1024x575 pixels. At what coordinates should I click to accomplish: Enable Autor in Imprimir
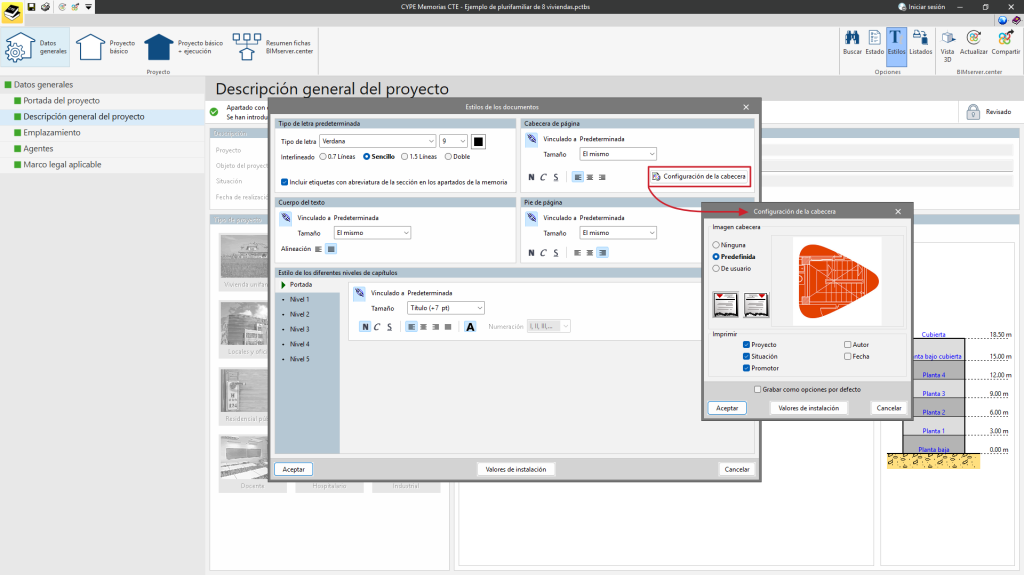pyautogui.click(x=847, y=344)
